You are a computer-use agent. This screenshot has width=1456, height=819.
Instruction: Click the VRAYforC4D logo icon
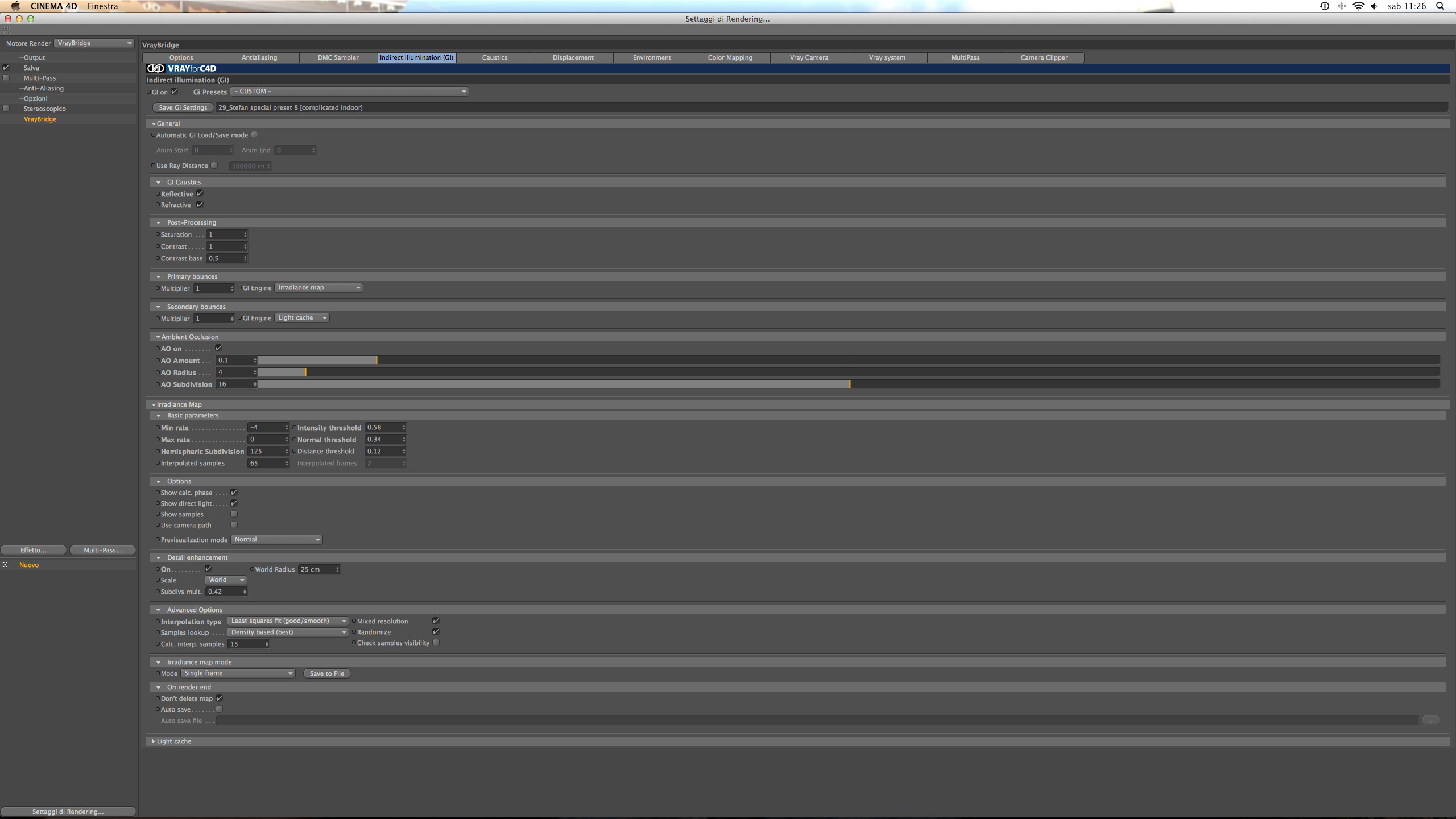[x=155, y=68]
